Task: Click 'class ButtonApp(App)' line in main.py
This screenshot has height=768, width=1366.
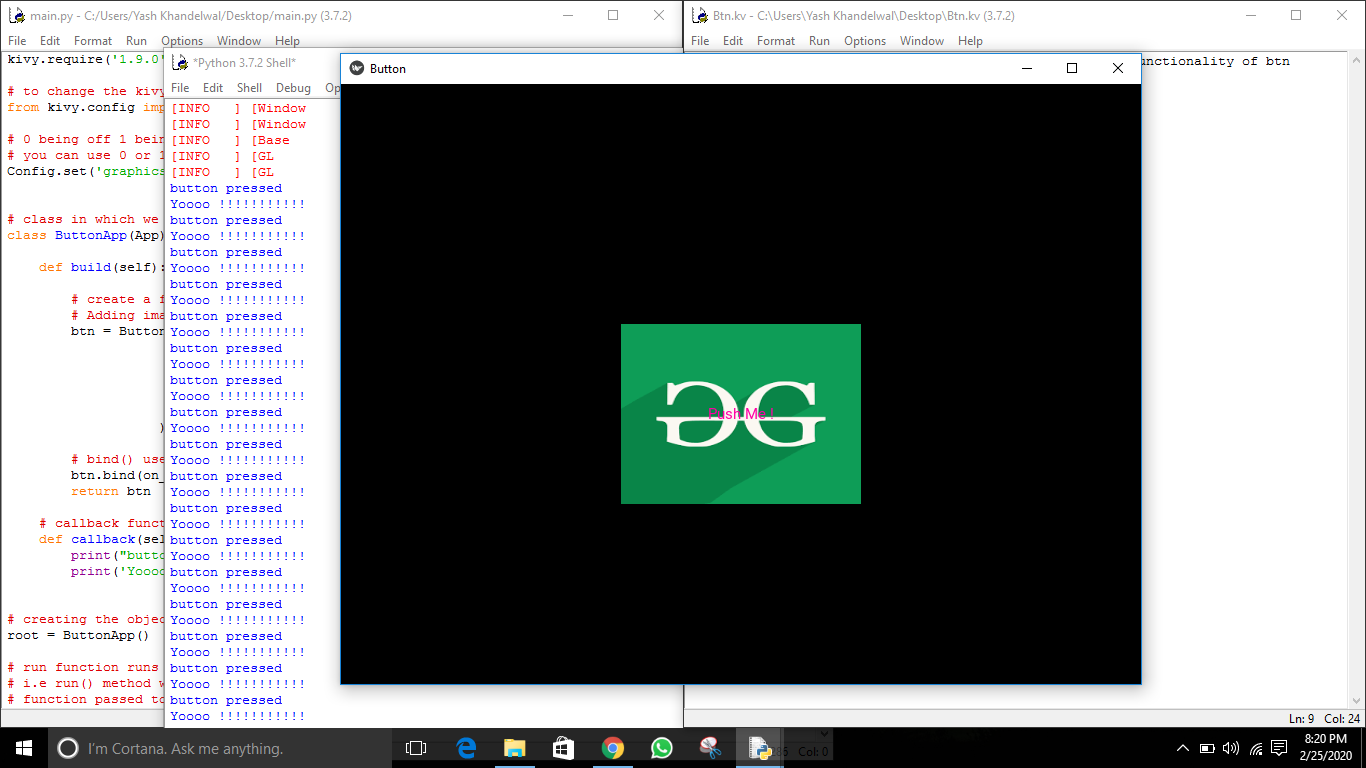Action: tap(86, 235)
